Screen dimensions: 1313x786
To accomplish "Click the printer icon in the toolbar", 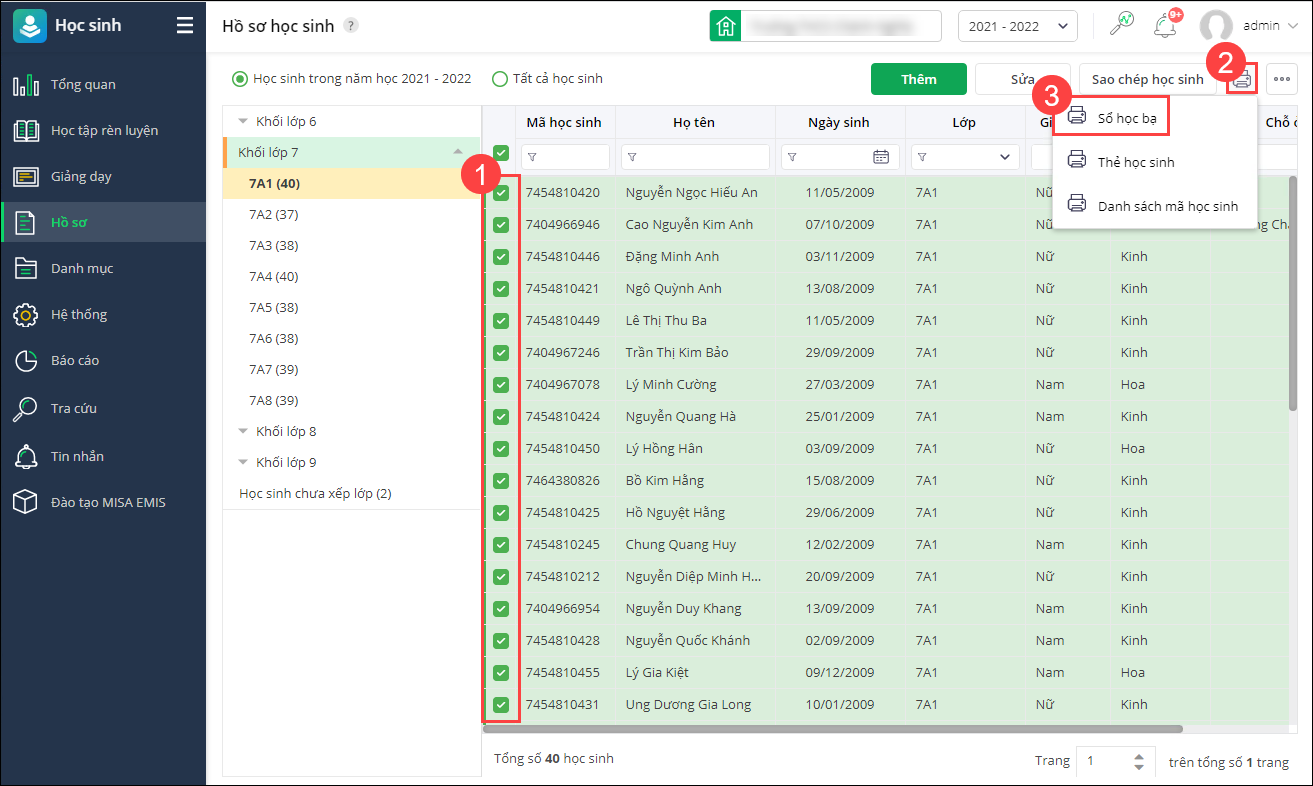I will [x=1242, y=79].
